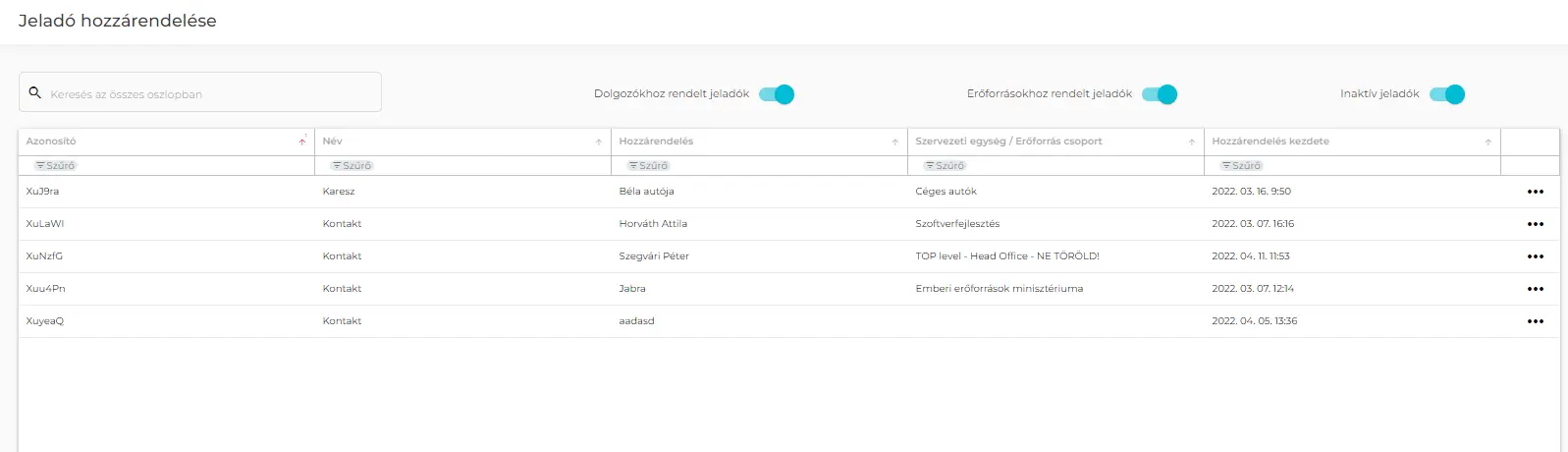Open the Szűrő filter under Hozzárendelés
The image size is (1568, 452).
(649, 166)
